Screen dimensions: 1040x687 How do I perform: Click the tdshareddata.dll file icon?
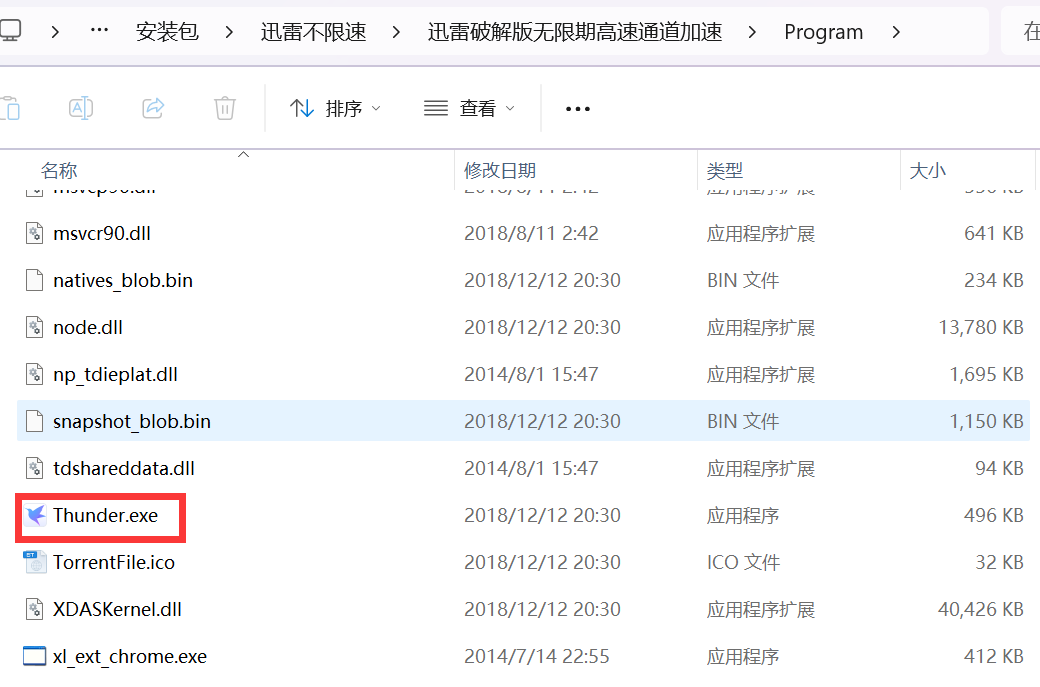(x=34, y=469)
